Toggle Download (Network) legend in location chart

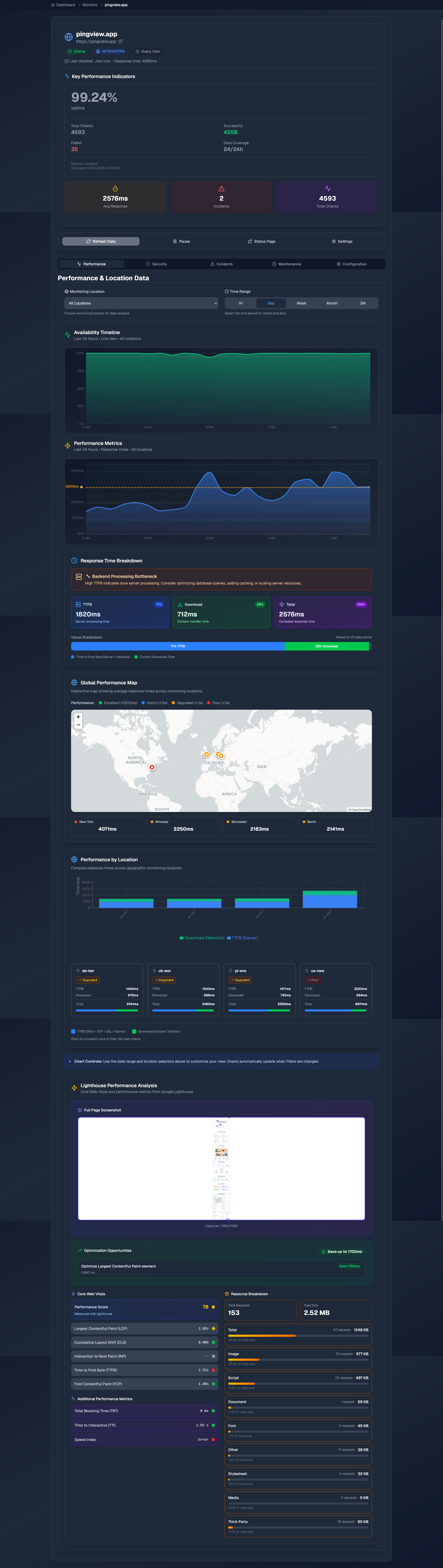(202, 938)
